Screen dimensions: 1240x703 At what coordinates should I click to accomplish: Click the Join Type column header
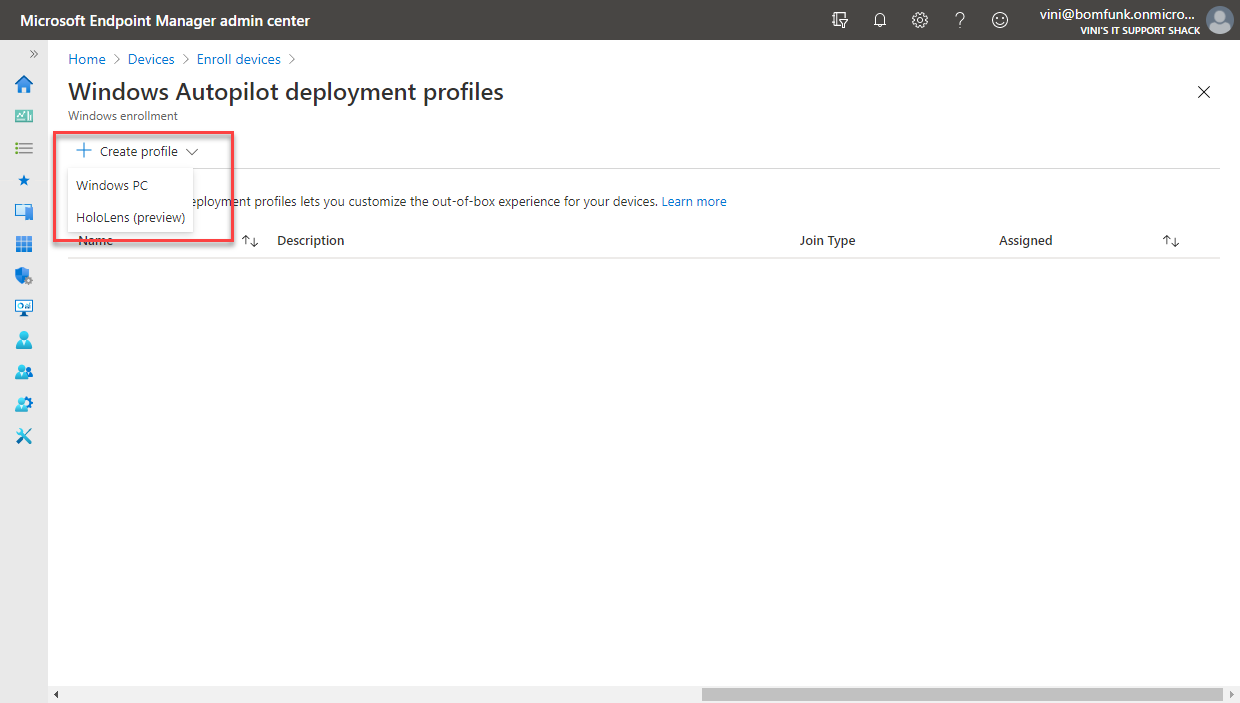(827, 241)
